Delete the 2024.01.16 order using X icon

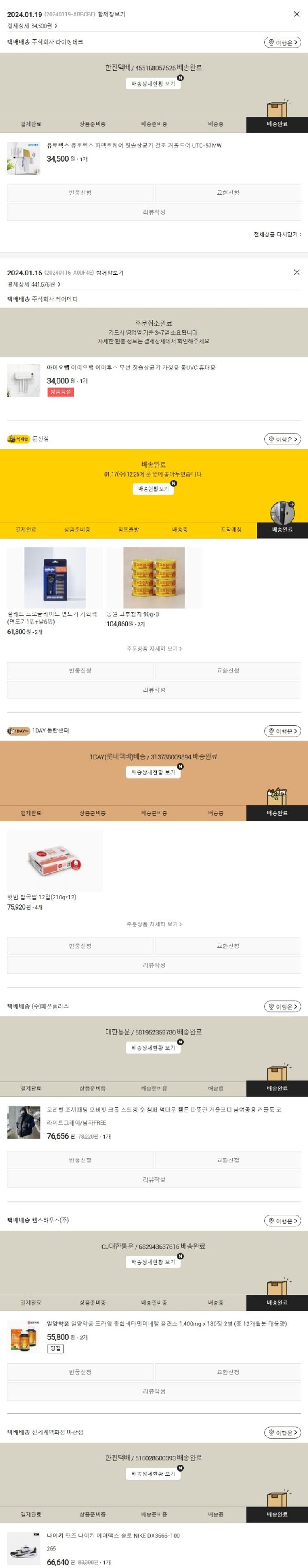click(297, 272)
